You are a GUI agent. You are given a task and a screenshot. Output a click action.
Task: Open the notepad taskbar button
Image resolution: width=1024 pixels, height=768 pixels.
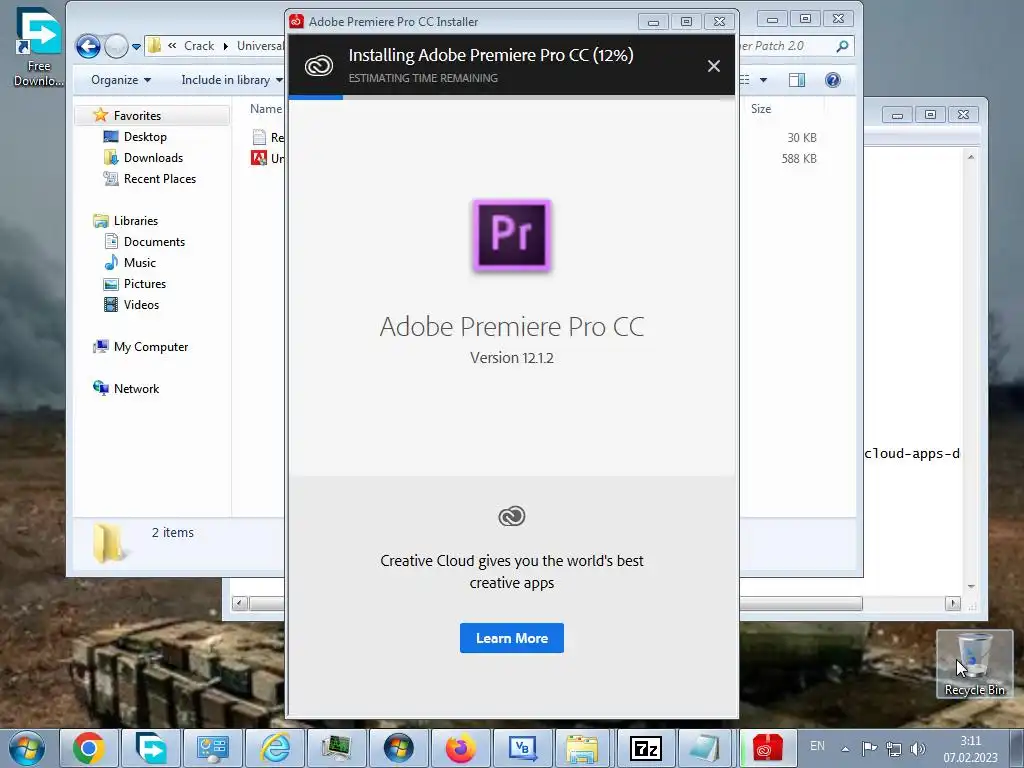(x=707, y=748)
